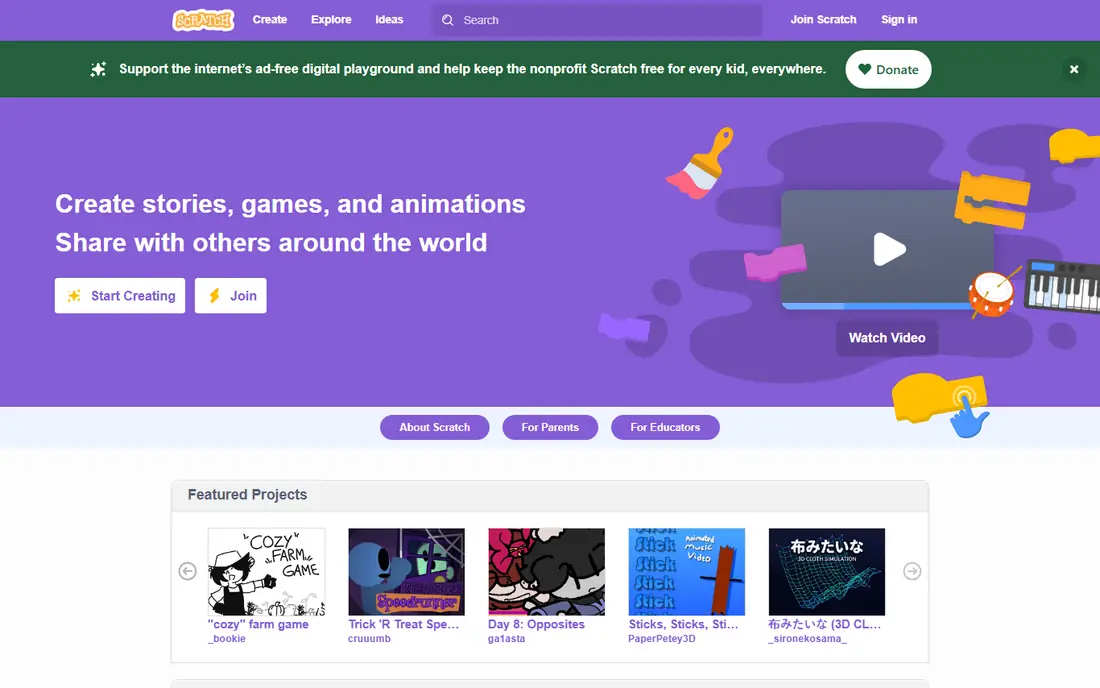This screenshot has height=688, width=1100.
Task: Click the "cozy" farm game title link
Action: (x=258, y=624)
